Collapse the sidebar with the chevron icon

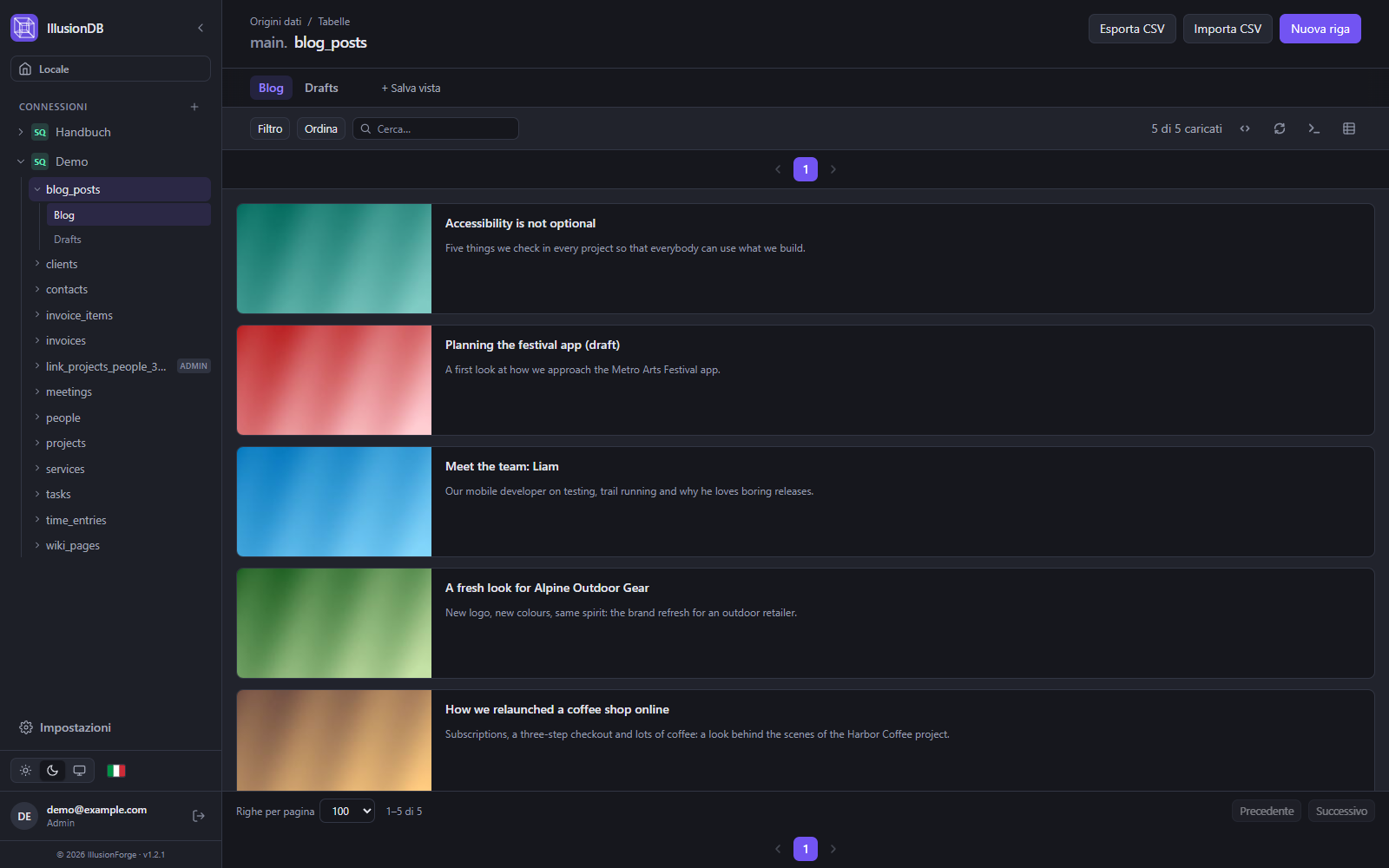click(201, 28)
